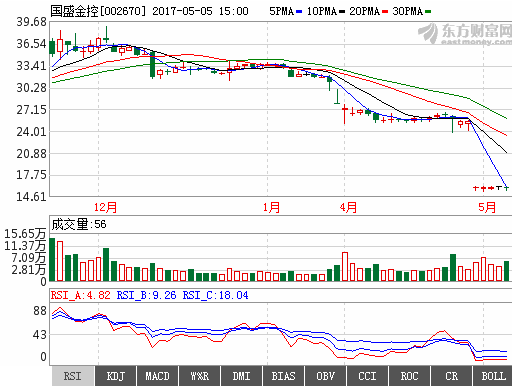Click the 5月 timeline label
This screenshot has height=388, width=512.
click(x=487, y=207)
